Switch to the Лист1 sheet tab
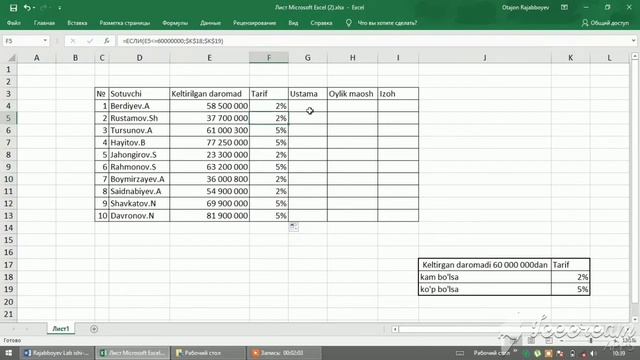Screen dimensions: 640x360 point(61,329)
